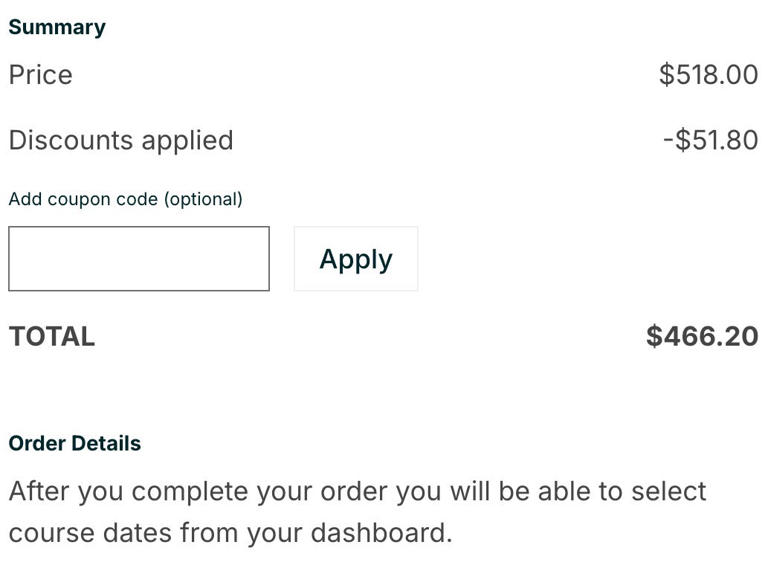Click the Order Details heading
Screen dimensions: 768x565
(x=75, y=443)
